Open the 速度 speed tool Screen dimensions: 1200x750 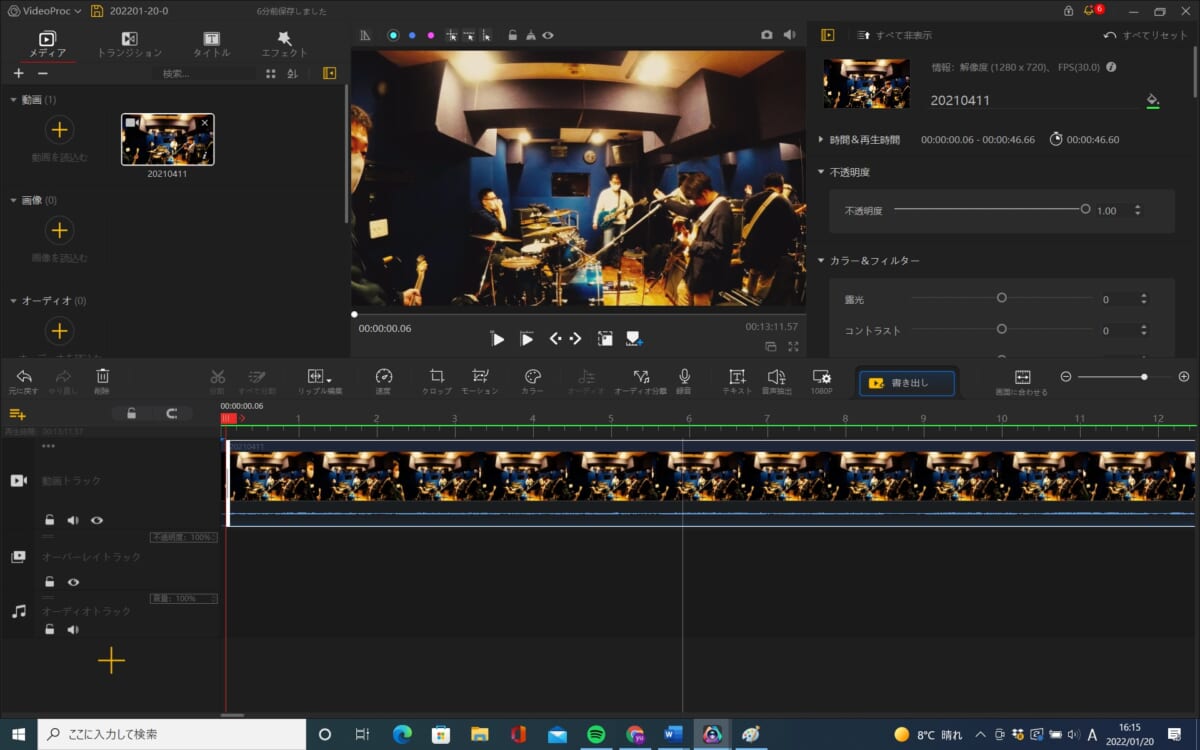(384, 381)
